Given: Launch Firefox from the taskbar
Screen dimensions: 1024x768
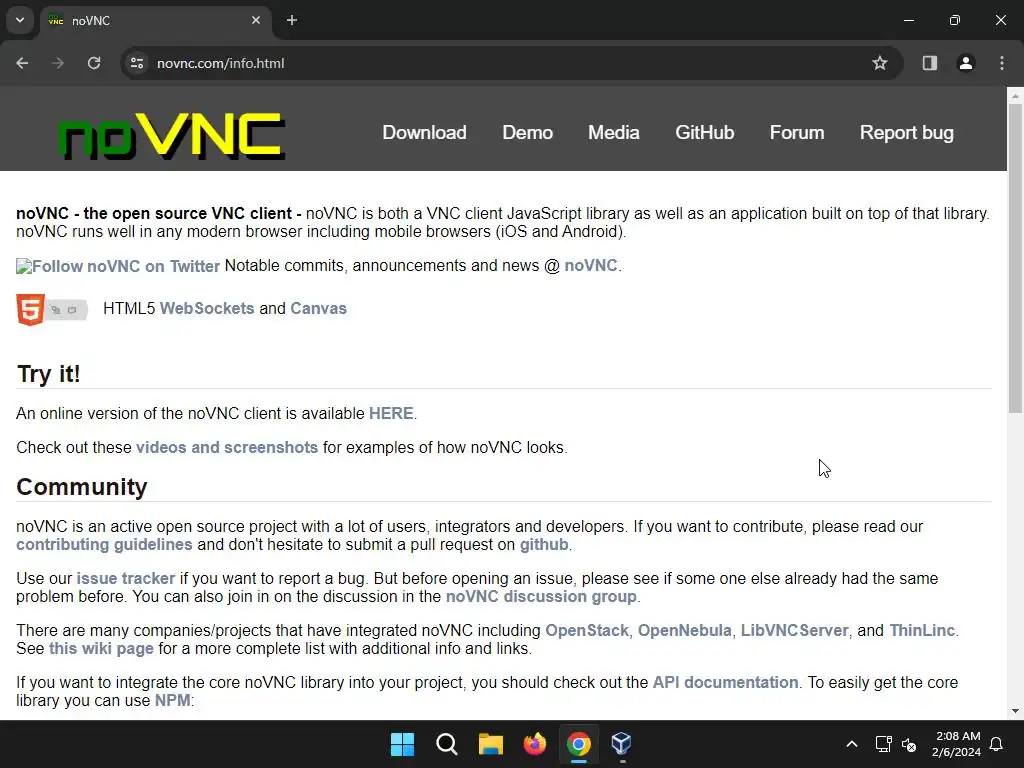Looking at the screenshot, I should tap(535, 744).
